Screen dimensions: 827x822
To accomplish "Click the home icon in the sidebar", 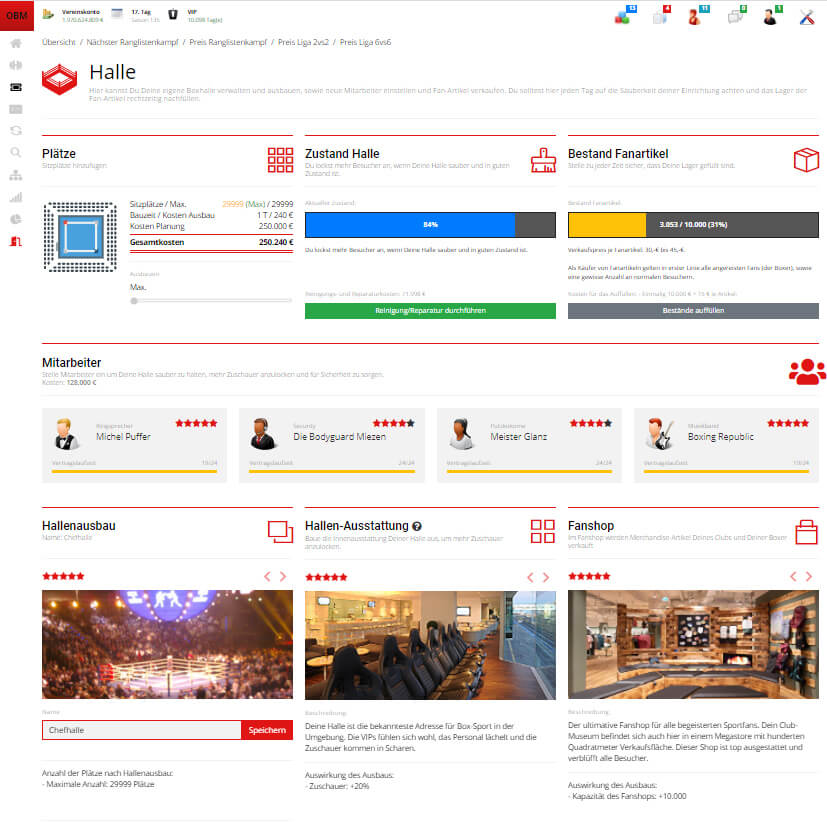I will (16, 44).
